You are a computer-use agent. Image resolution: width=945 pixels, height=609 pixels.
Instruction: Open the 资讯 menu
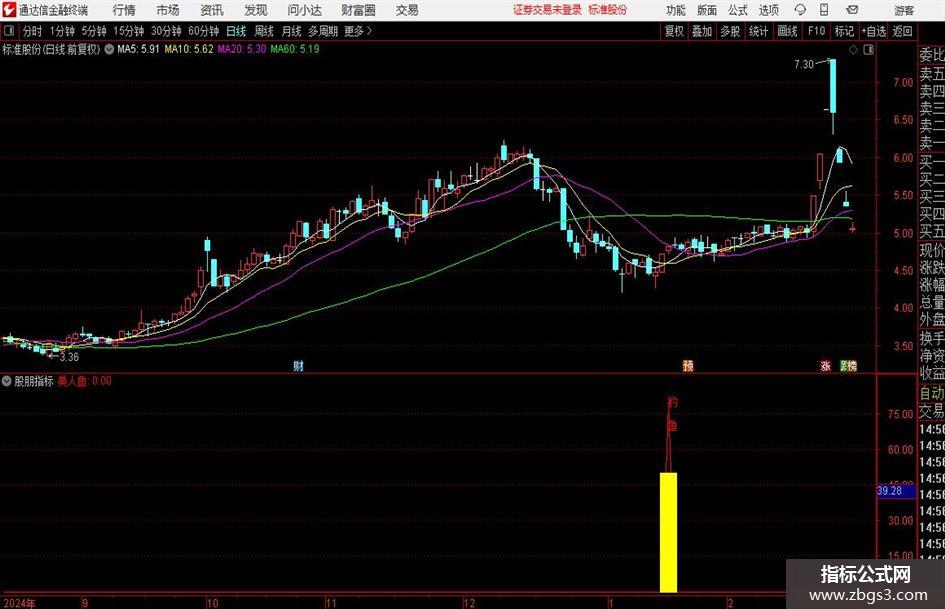tap(212, 10)
